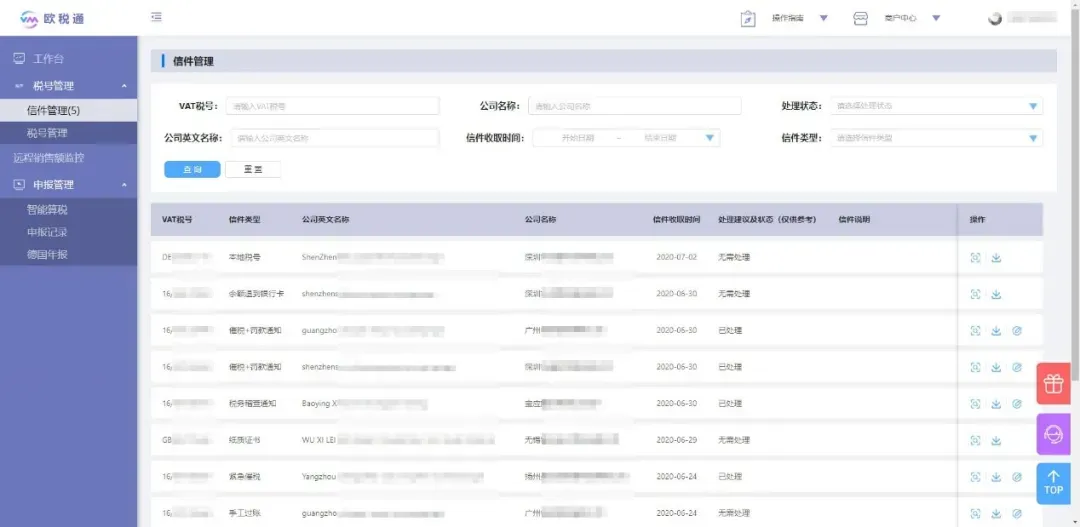Click the blue 查询 button
Viewport: 1080px width, 527px height.
[192, 169]
